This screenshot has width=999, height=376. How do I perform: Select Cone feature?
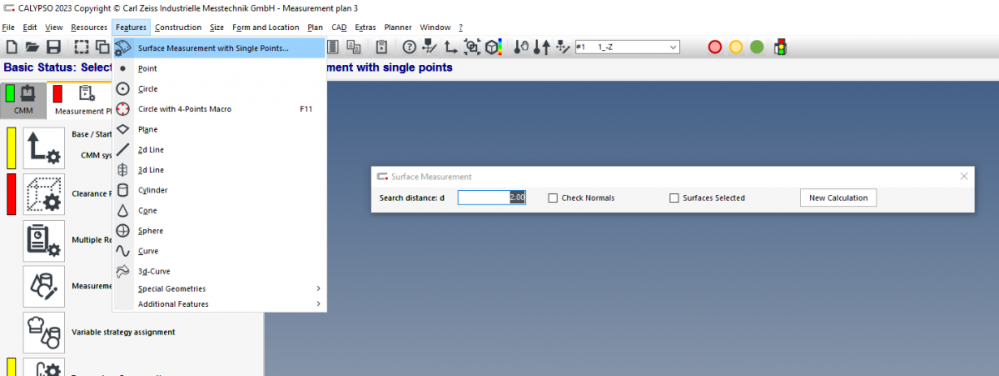(x=219, y=210)
